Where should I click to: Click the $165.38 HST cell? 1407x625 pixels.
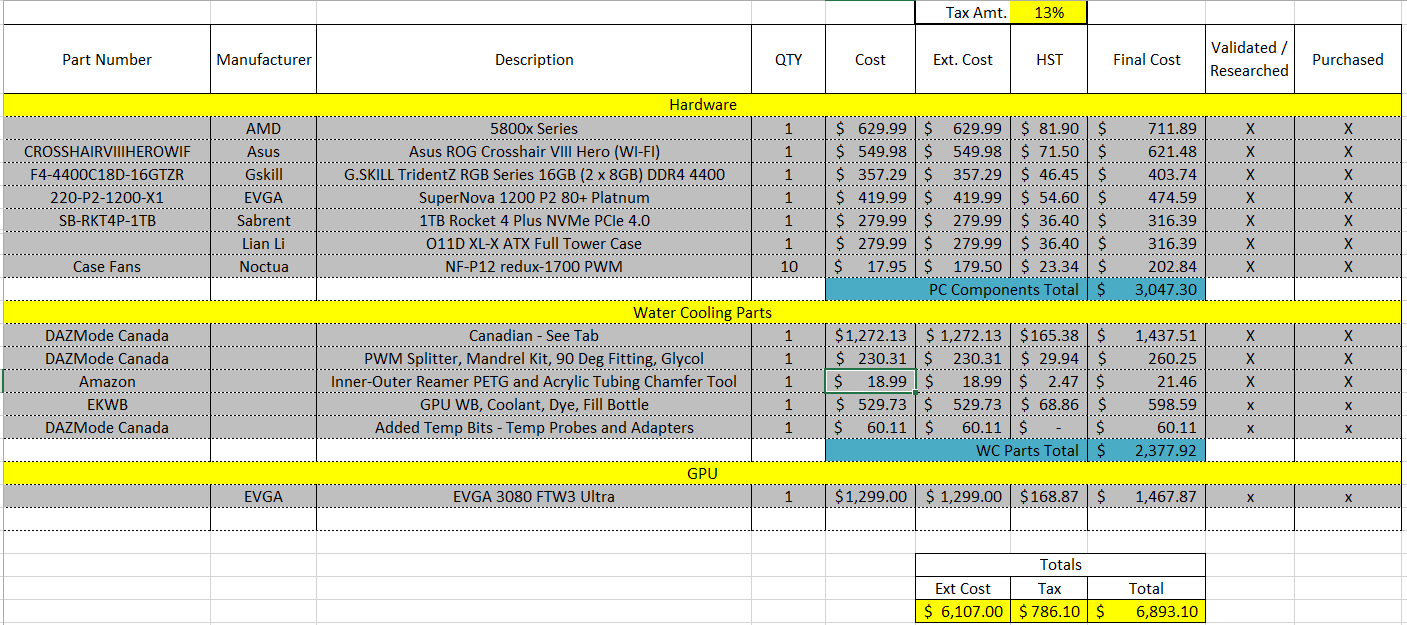pos(1048,336)
